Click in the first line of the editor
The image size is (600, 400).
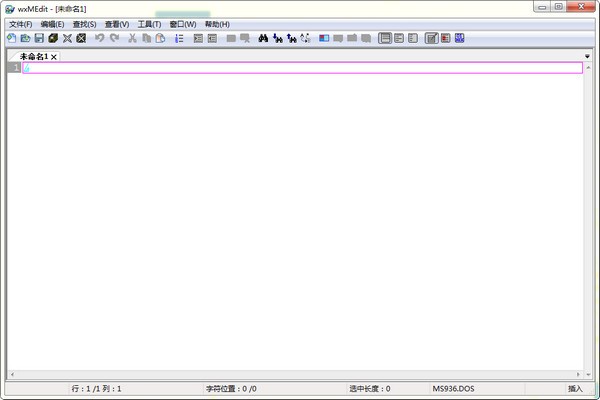[x=300, y=68]
